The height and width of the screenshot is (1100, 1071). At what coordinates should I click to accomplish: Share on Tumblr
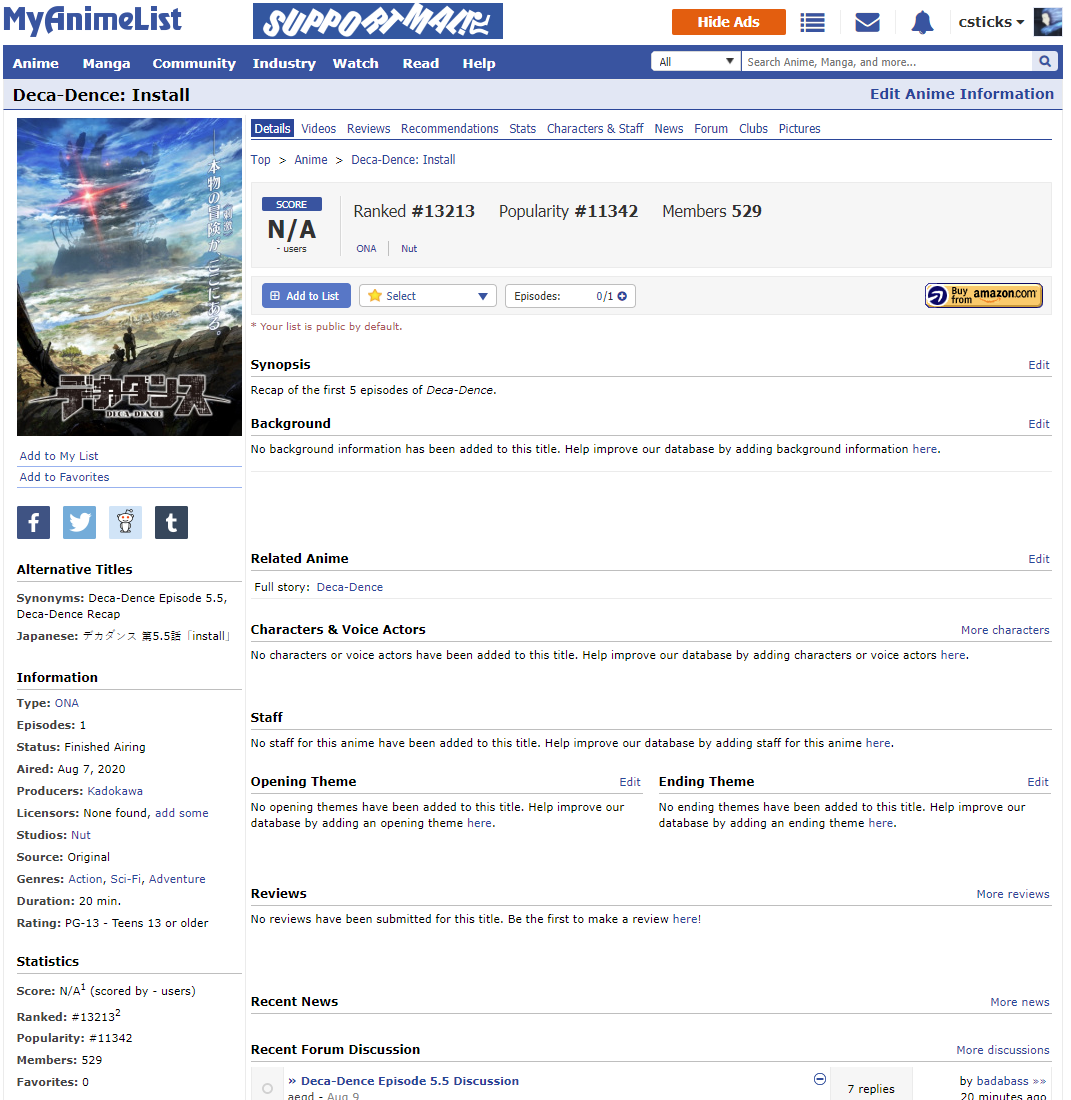click(171, 523)
